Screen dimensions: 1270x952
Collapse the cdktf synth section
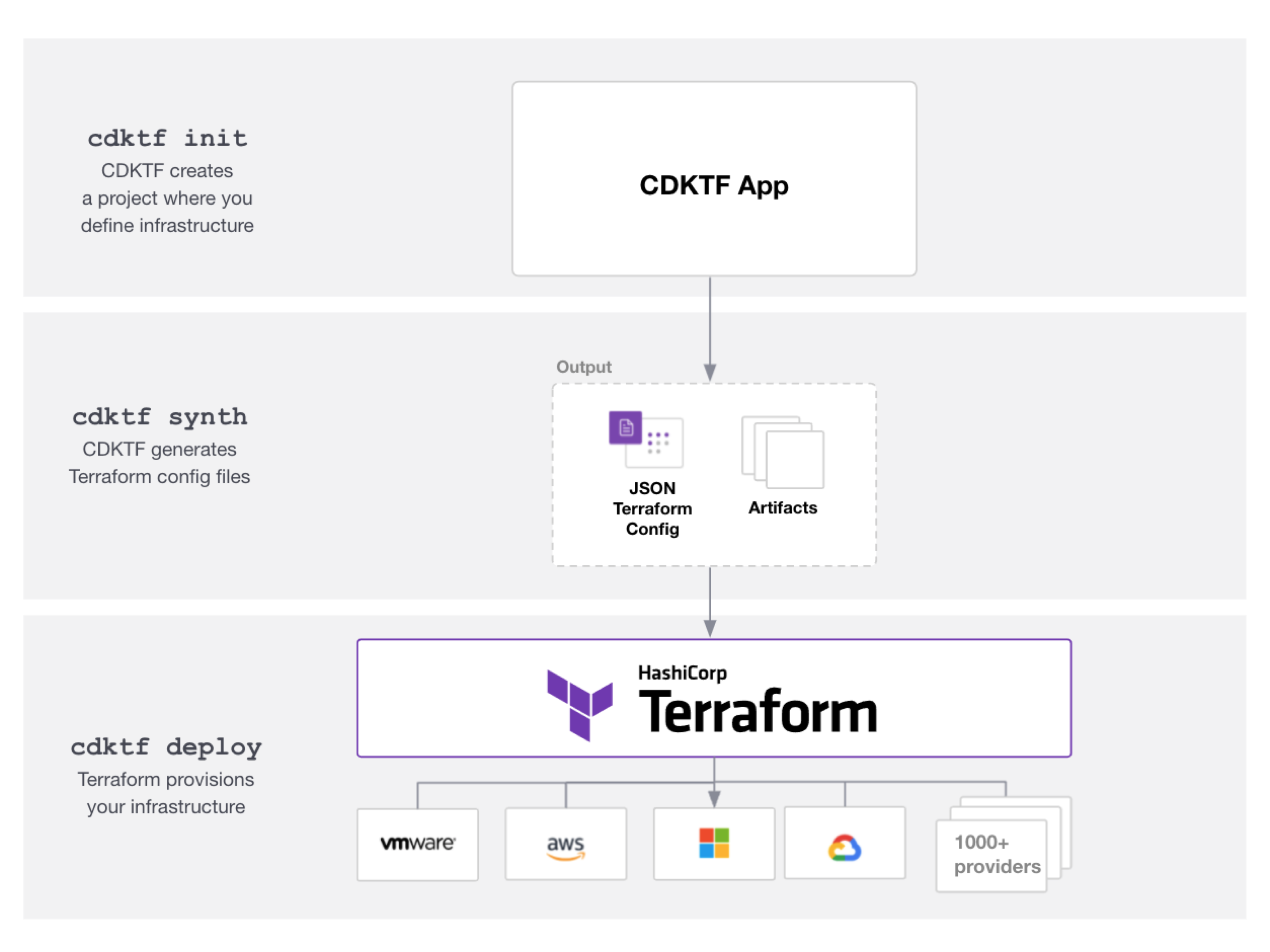click(160, 417)
